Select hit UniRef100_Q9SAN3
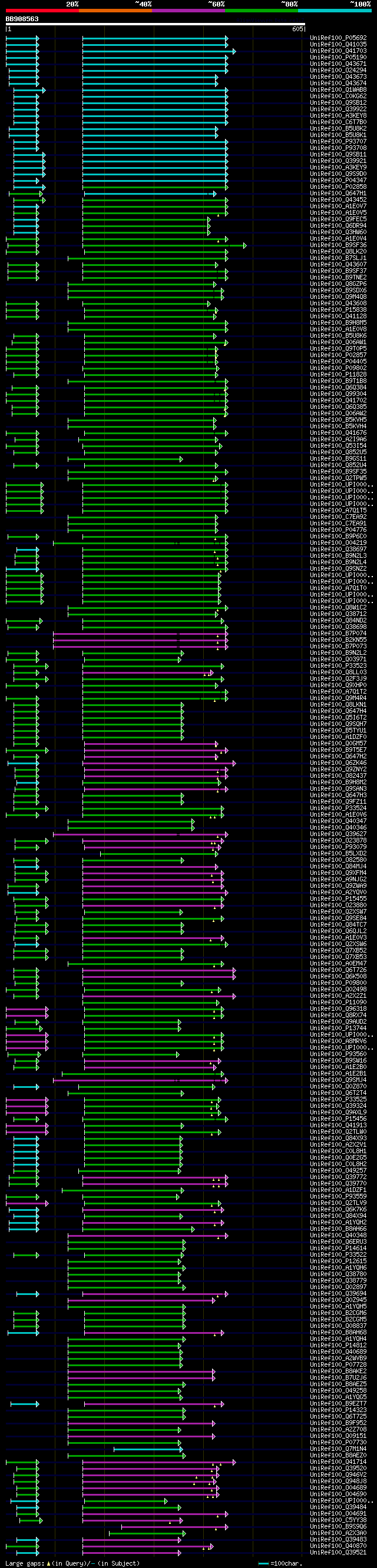This screenshot has height=1568, width=377. pos(338,790)
